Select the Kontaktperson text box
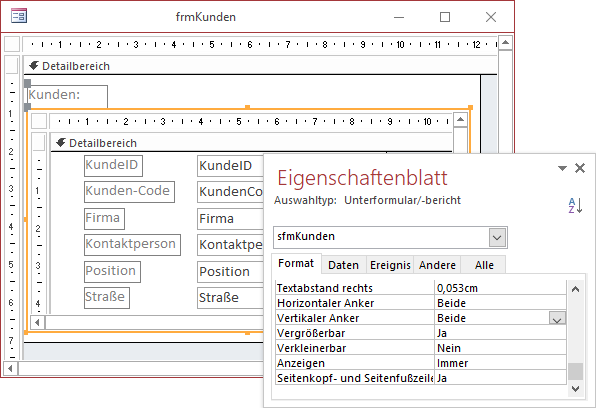The image size is (596, 408). pos(230,245)
